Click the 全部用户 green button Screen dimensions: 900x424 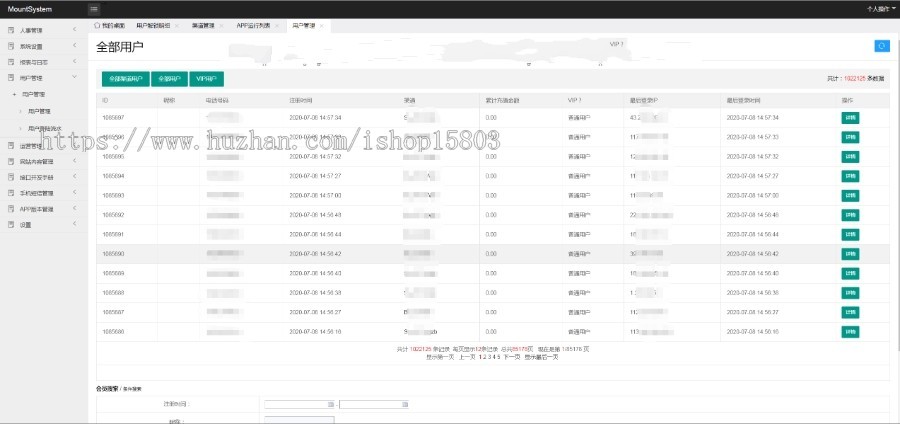tap(169, 79)
